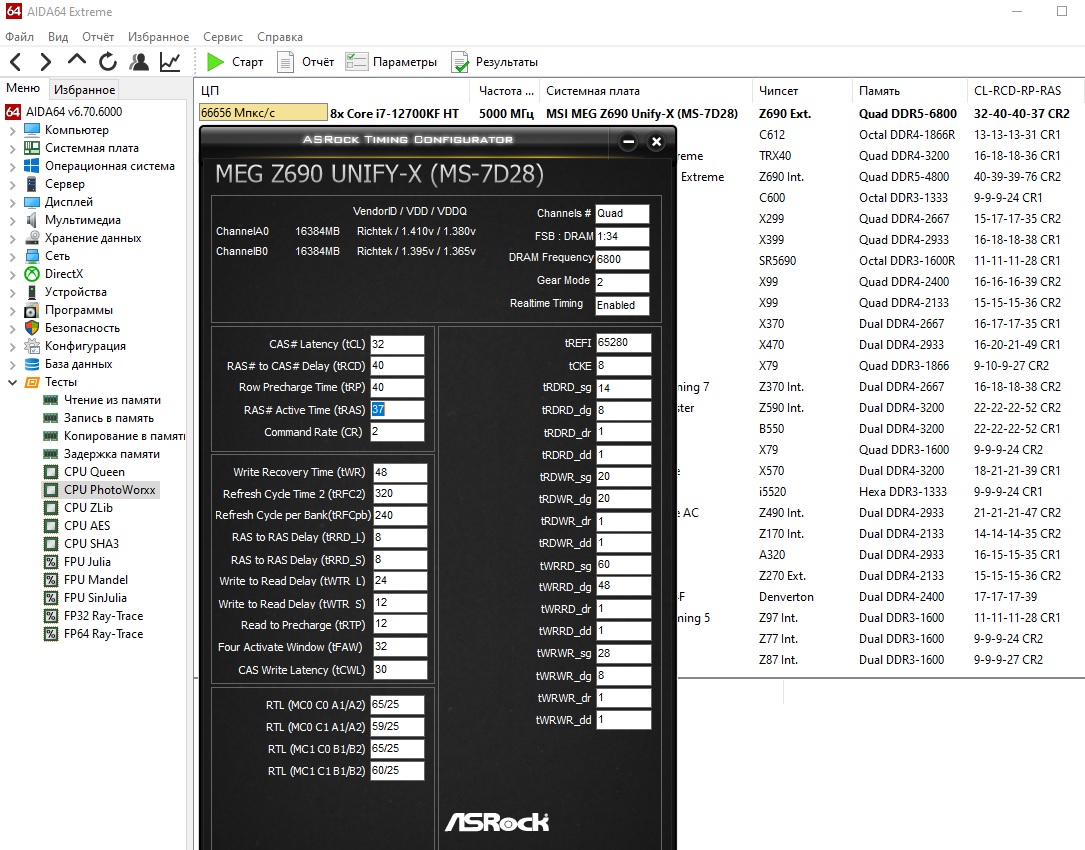Image resolution: width=1085 pixels, height=850 pixels.
Task: Click the RAS# Active Time (tRAS) field
Action: (397, 410)
